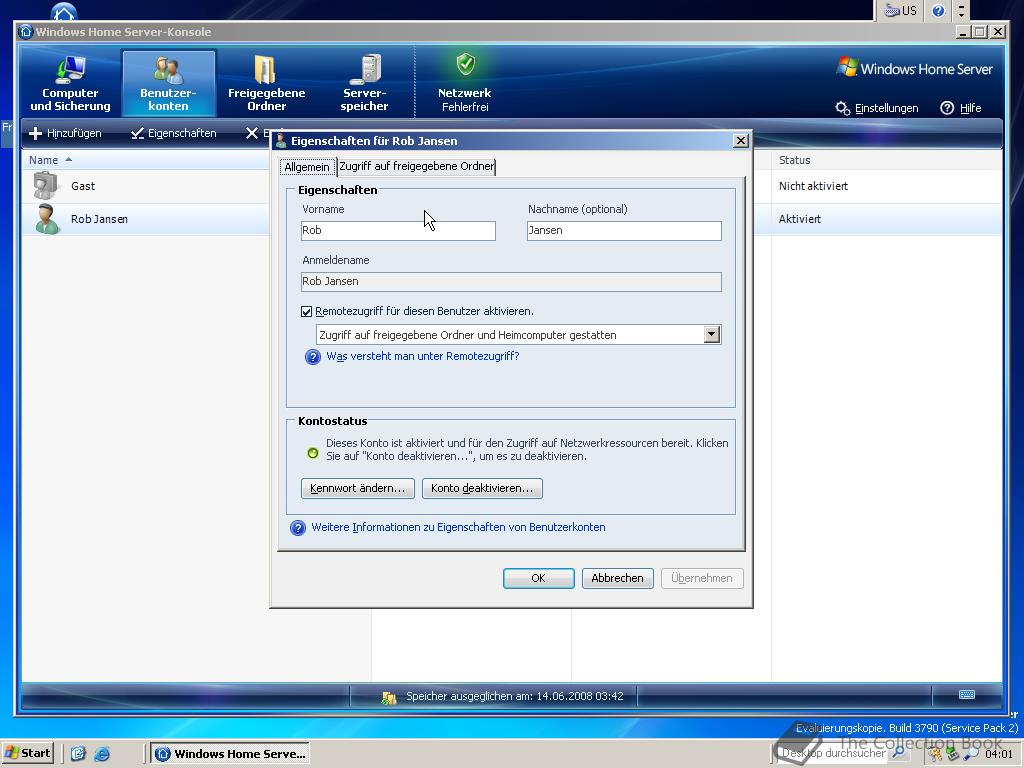The height and width of the screenshot is (768, 1024).
Task: Click Windows Home Server taskbar button
Action: [230, 754]
